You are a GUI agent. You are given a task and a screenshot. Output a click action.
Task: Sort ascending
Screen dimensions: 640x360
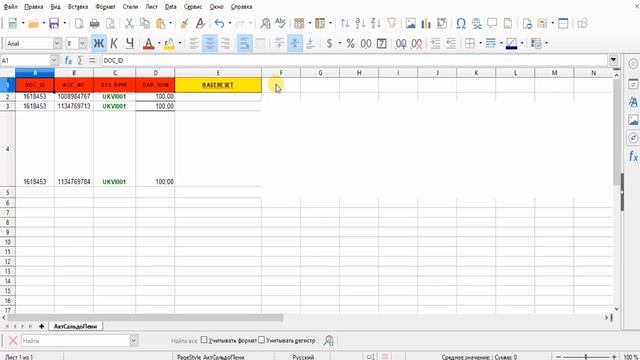point(360,23)
